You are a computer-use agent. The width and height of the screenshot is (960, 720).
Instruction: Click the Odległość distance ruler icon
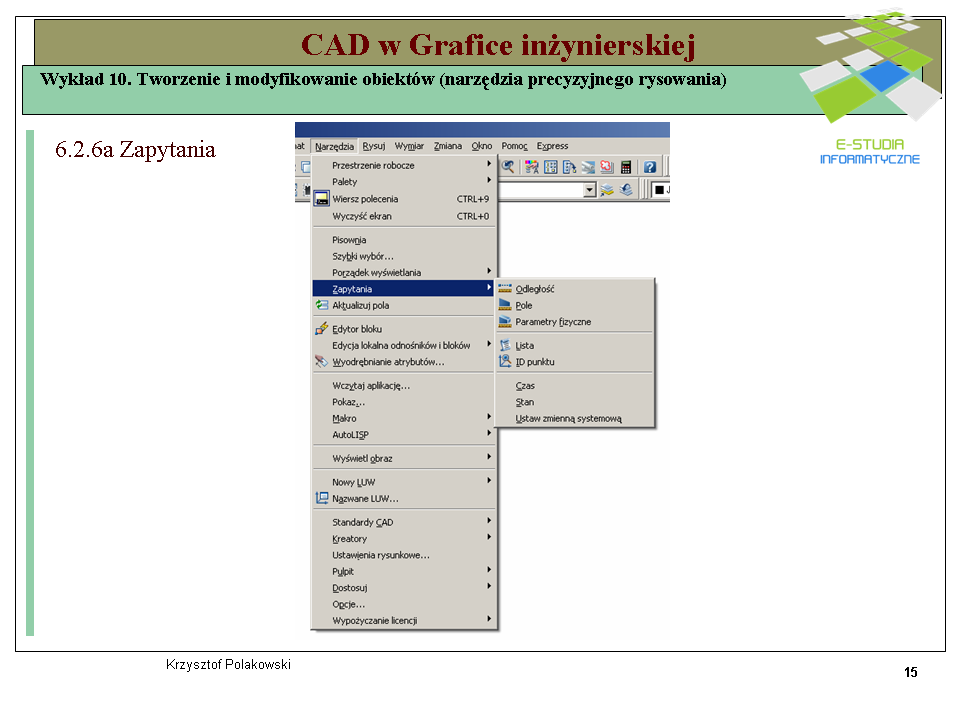[x=505, y=289]
